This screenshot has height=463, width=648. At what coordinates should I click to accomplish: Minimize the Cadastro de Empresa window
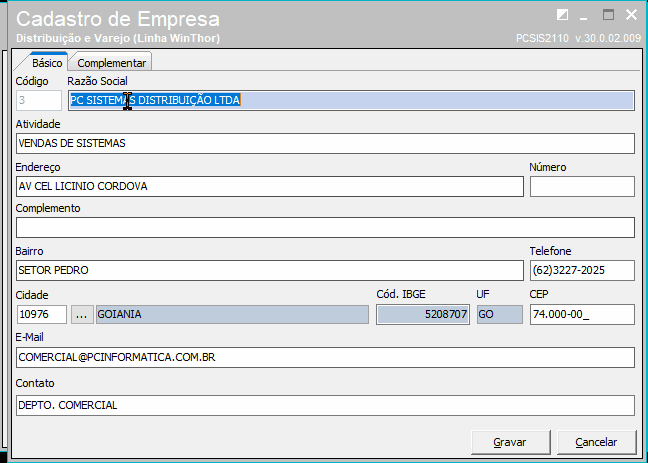coord(584,17)
